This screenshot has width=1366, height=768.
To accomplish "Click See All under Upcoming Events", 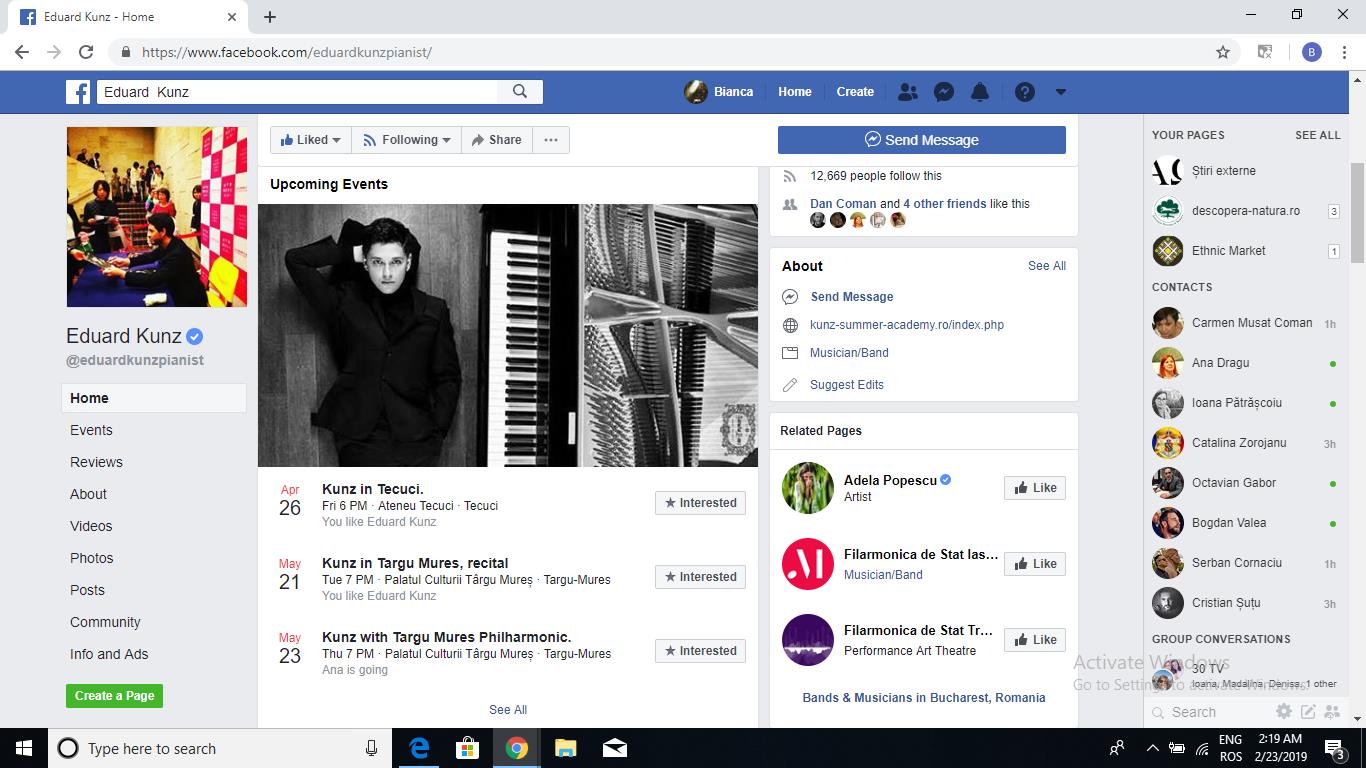I will (508, 710).
